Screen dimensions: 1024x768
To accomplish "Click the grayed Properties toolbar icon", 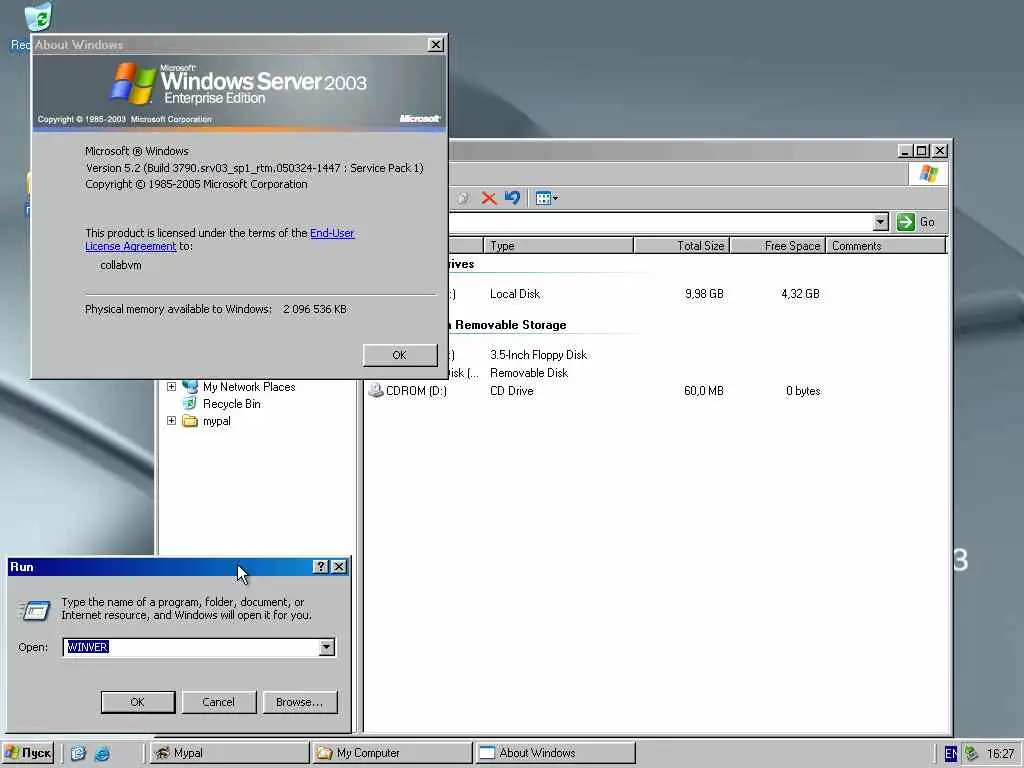I will [x=463, y=199].
